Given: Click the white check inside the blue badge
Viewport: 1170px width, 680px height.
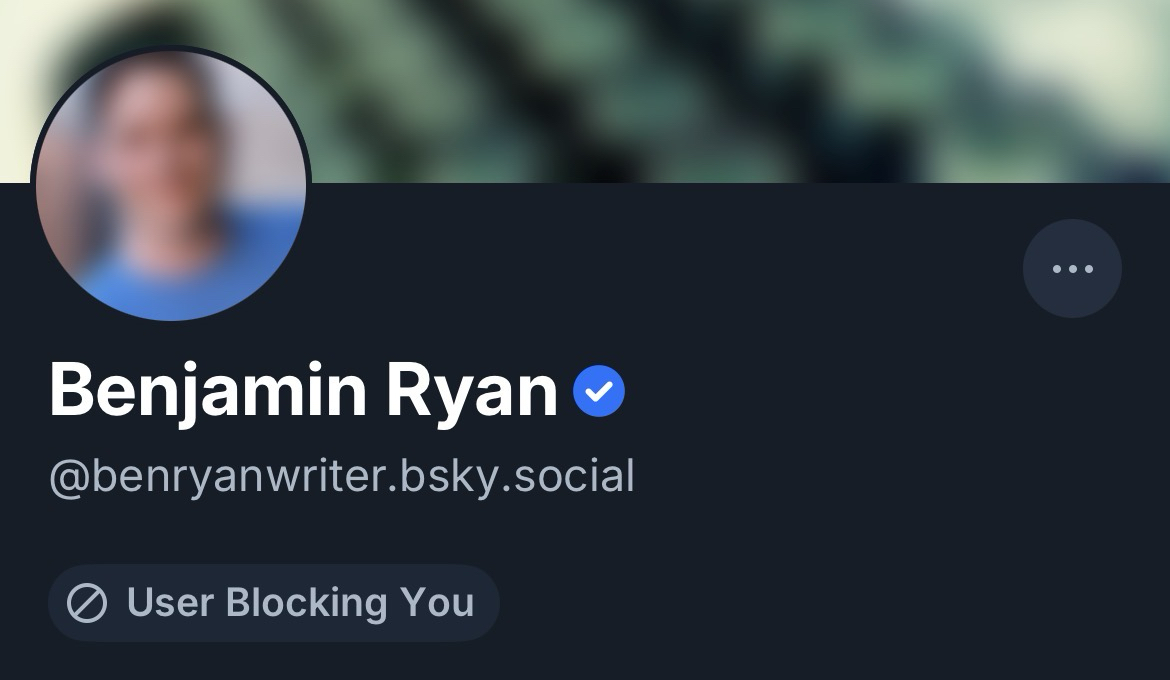Looking at the screenshot, I should pyautogui.click(x=598, y=392).
